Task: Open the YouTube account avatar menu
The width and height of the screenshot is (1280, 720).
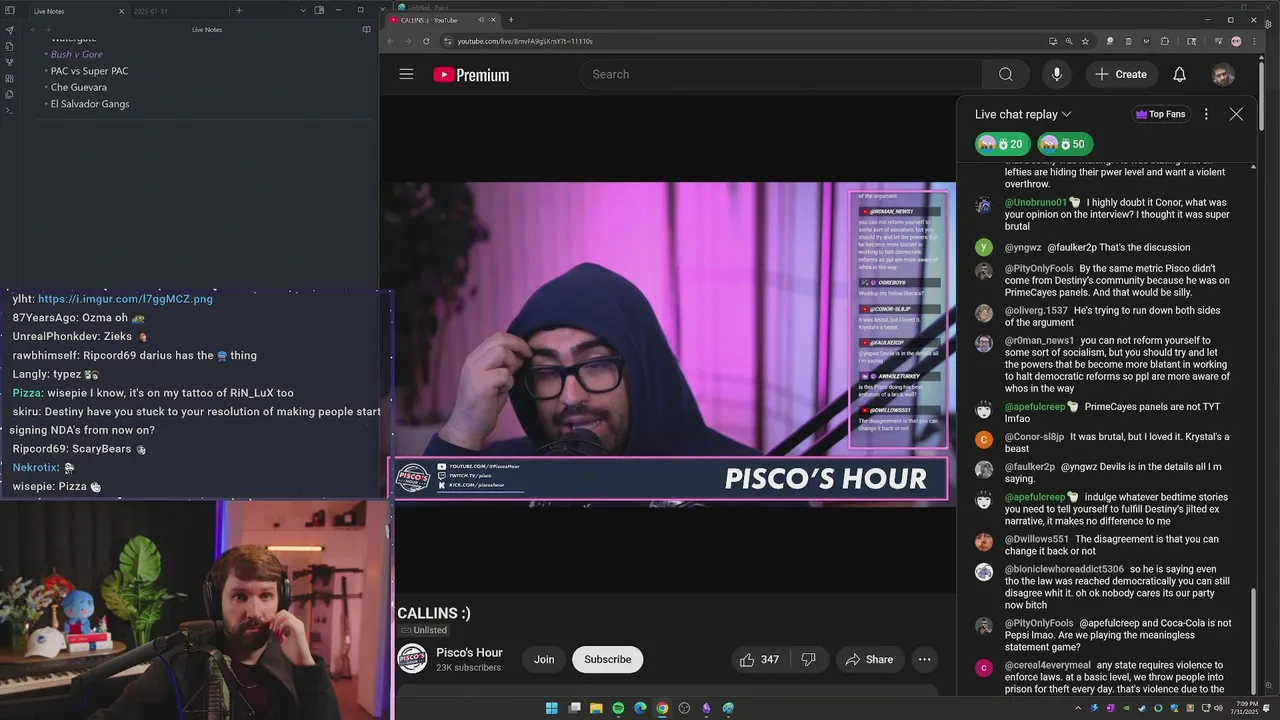Action: (1223, 74)
